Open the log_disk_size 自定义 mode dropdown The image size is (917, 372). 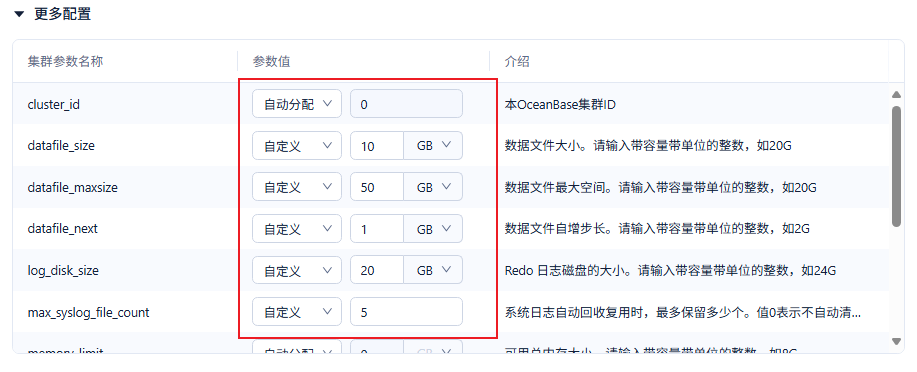tap(297, 270)
